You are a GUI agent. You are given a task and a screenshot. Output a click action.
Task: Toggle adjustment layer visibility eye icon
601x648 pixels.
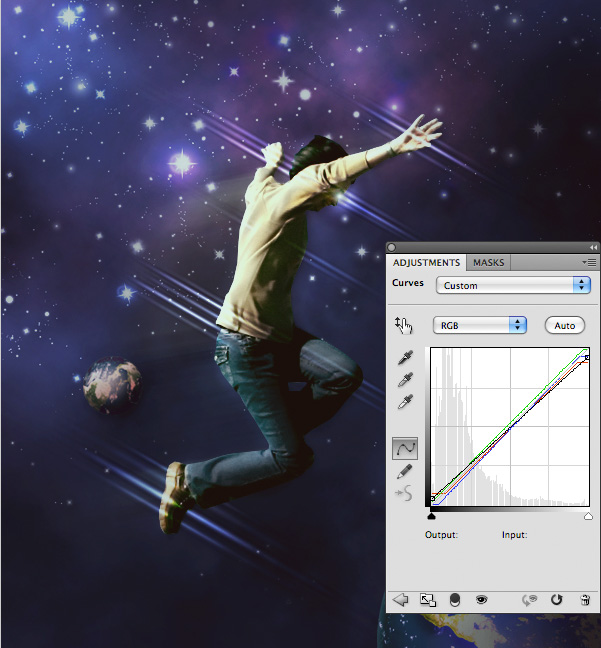[481, 599]
